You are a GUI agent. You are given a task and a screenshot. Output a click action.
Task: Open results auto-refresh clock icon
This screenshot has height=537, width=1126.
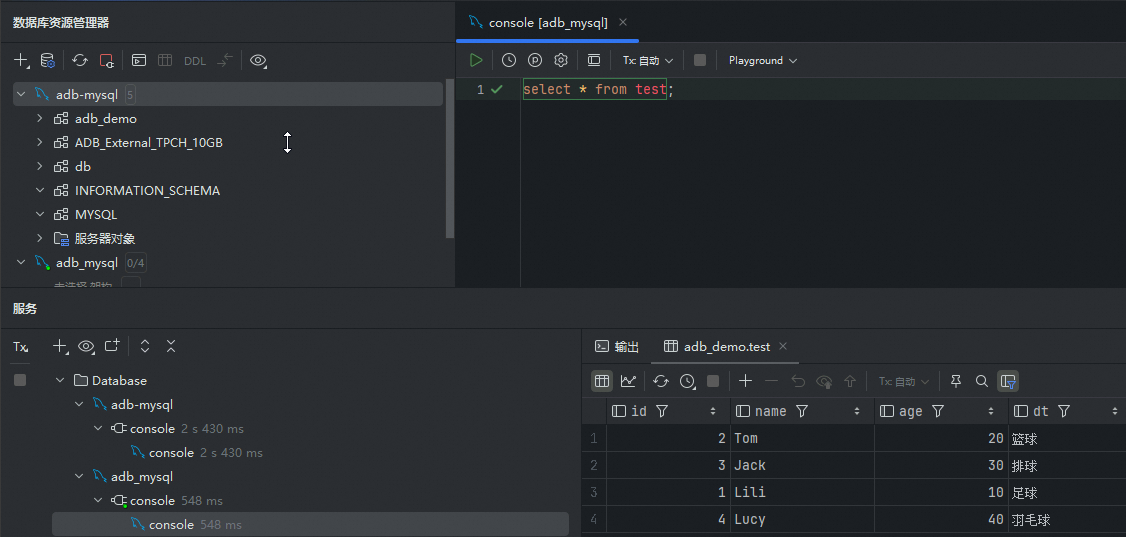click(688, 381)
